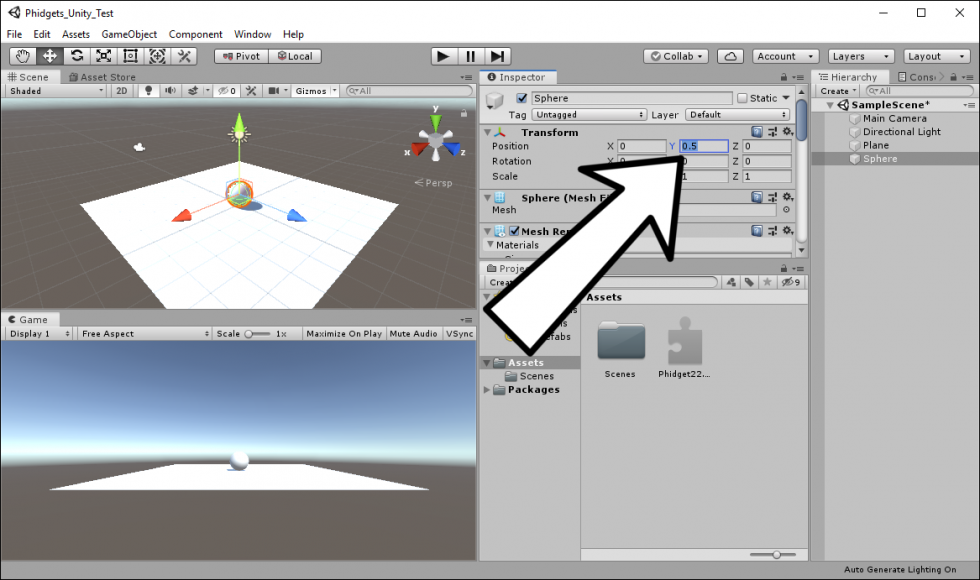Uncheck the Sphere active checkbox
The image size is (980, 580).
521,98
